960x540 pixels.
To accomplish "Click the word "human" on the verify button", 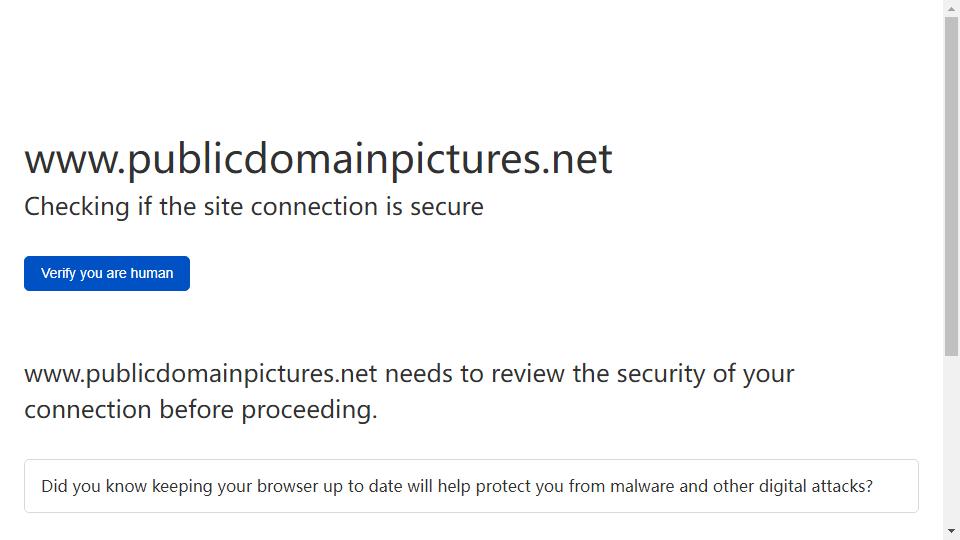I will [152, 273].
